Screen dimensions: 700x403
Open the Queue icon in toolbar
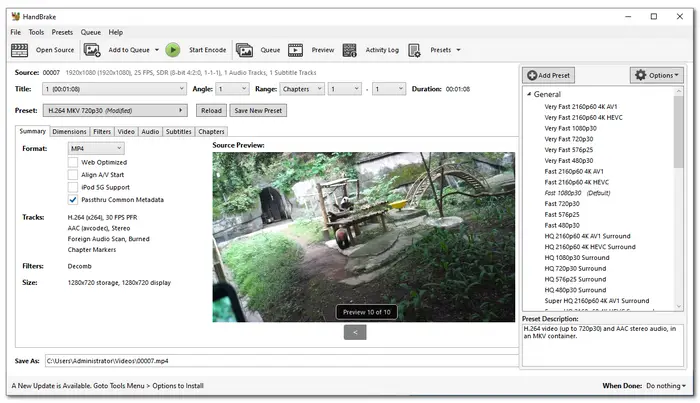(x=245, y=50)
